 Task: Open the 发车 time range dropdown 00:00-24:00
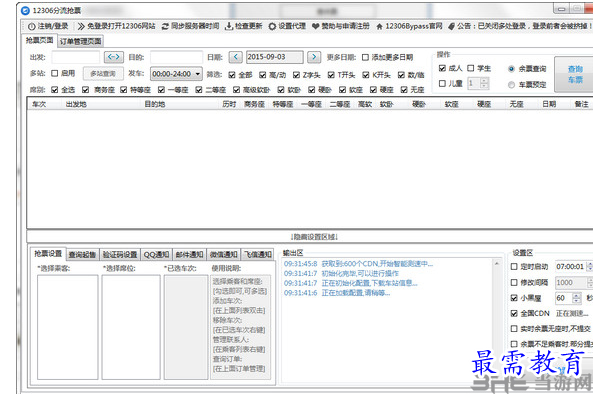[x=176, y=74]
